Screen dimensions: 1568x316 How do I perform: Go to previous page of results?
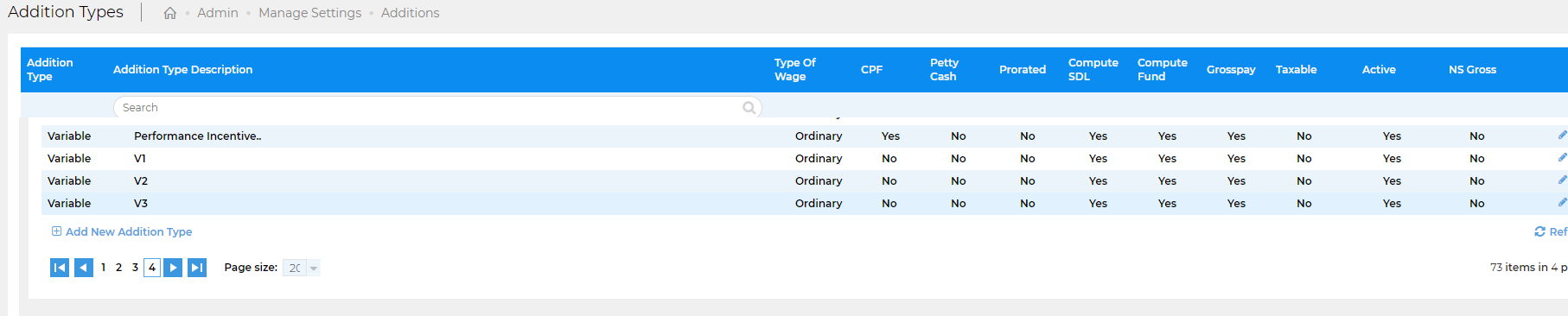tap(84, 268)
